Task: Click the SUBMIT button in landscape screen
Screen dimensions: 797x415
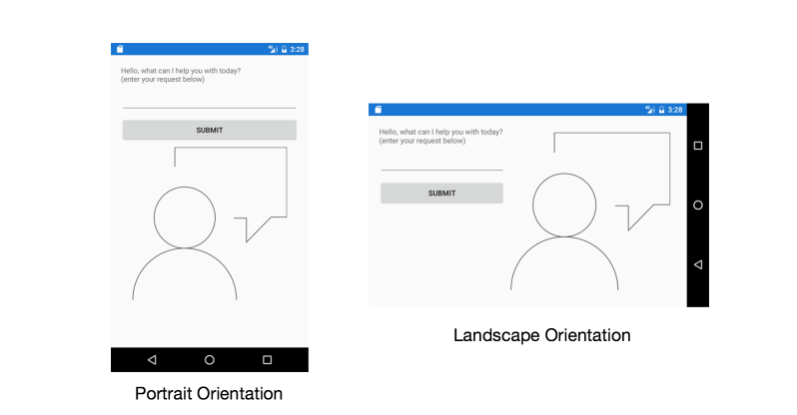Action: [x=442, y=193]
